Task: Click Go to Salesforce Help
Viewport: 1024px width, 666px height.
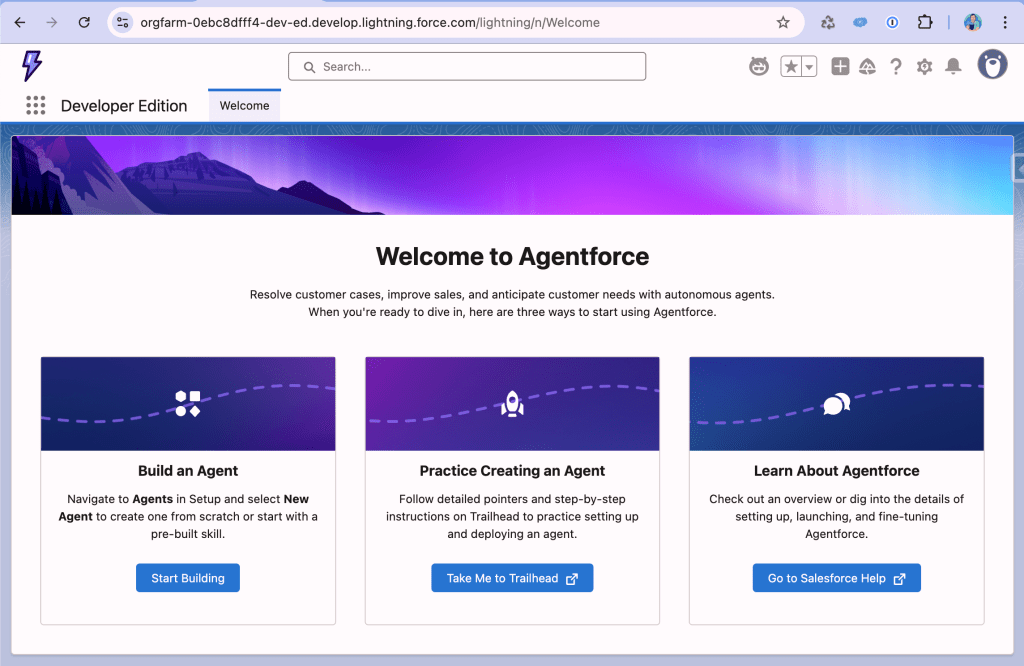Action: (x=836, y=577)
